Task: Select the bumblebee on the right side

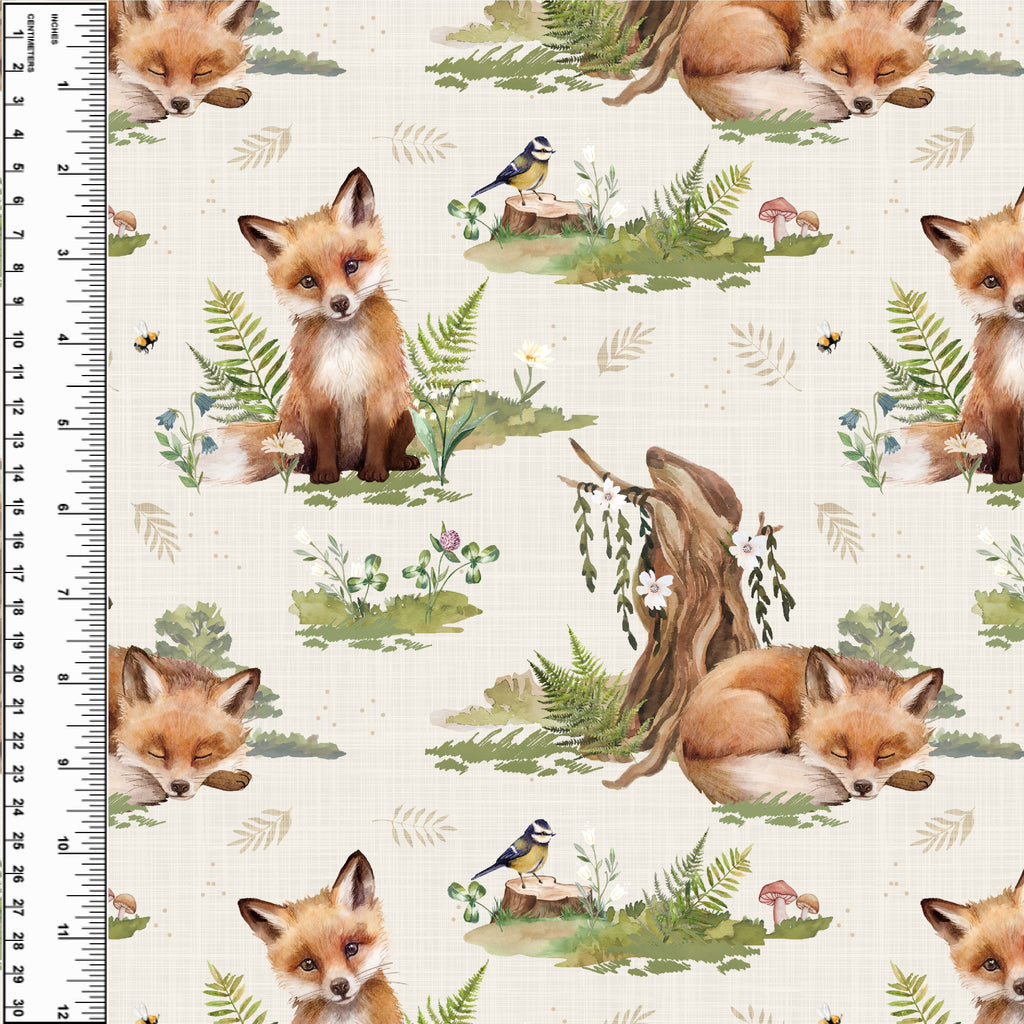Action: point(828,337)
